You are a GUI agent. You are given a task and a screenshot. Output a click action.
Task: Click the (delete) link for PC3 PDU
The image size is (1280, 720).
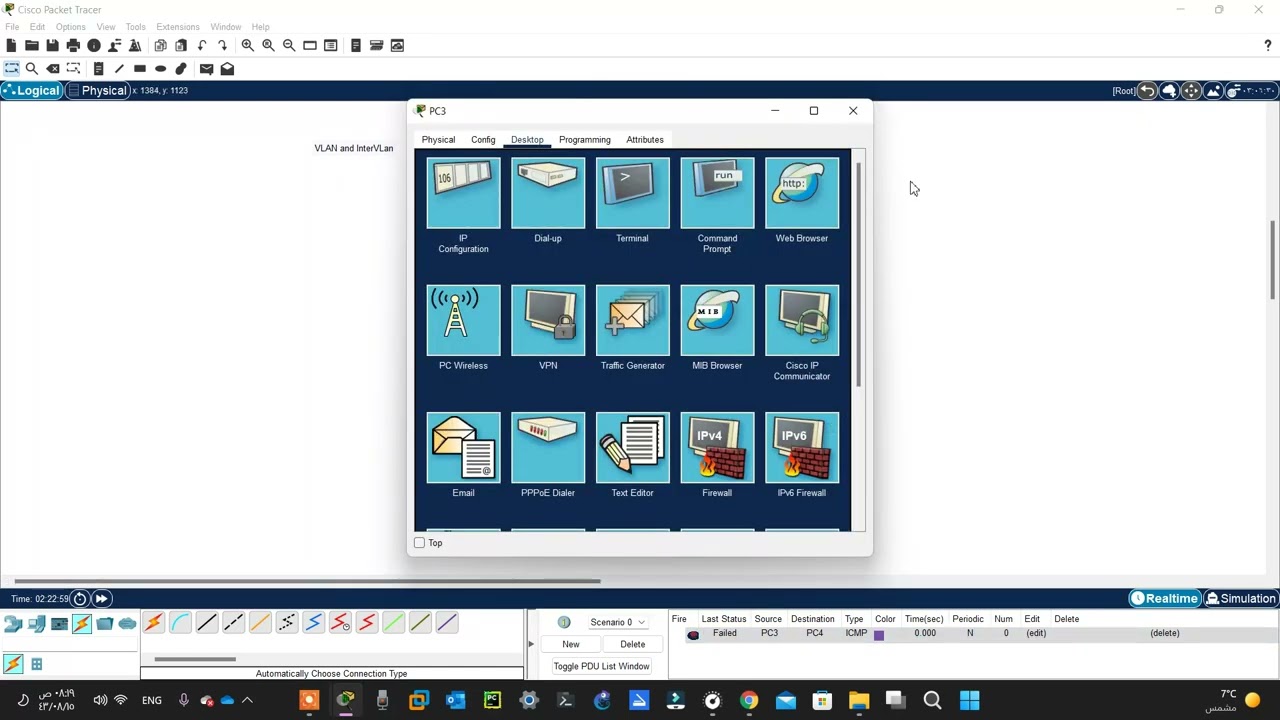click(1165, 633)
